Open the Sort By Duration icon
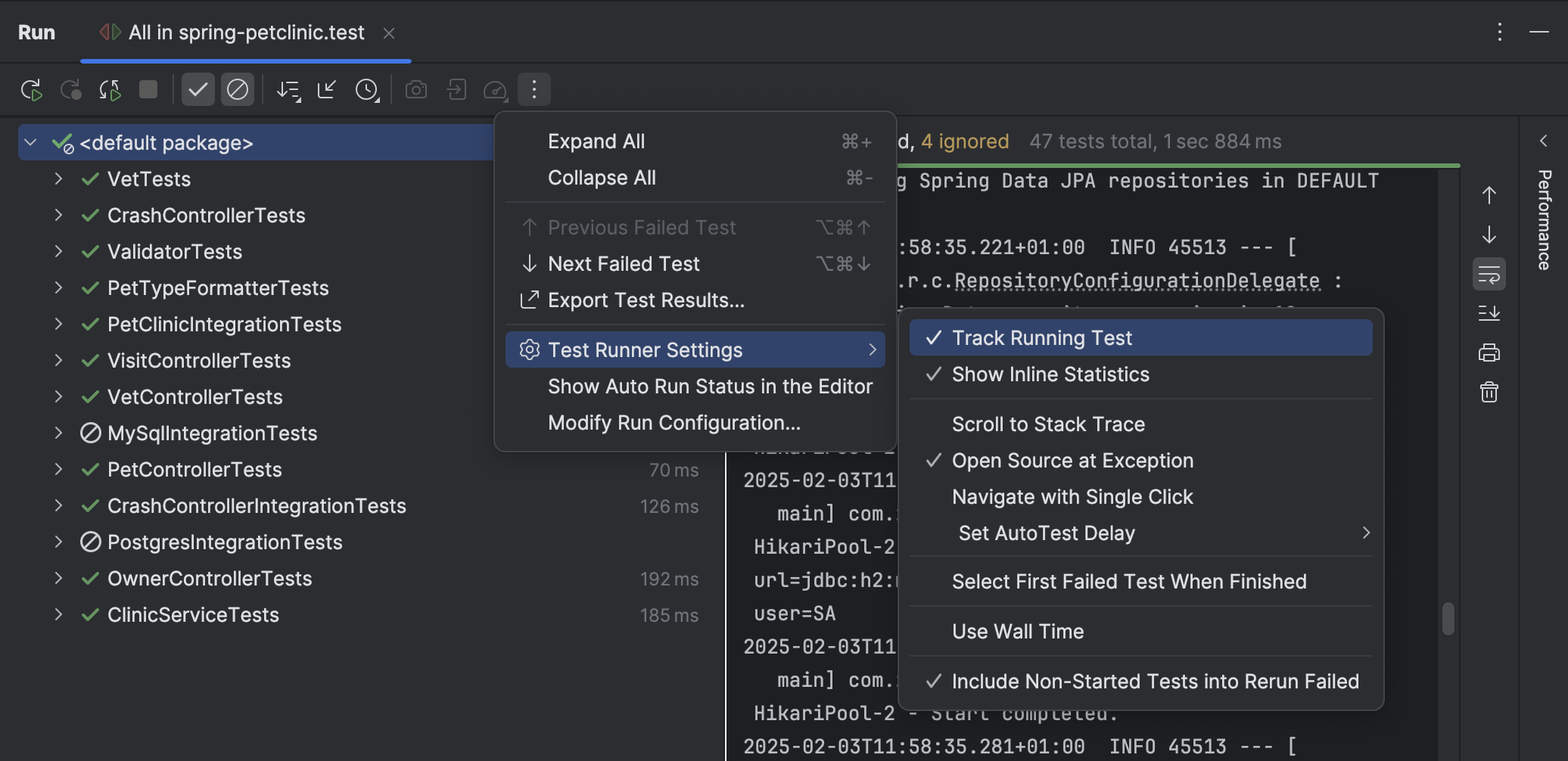Viewport: 1568px width, 761px height. point(288,89)
